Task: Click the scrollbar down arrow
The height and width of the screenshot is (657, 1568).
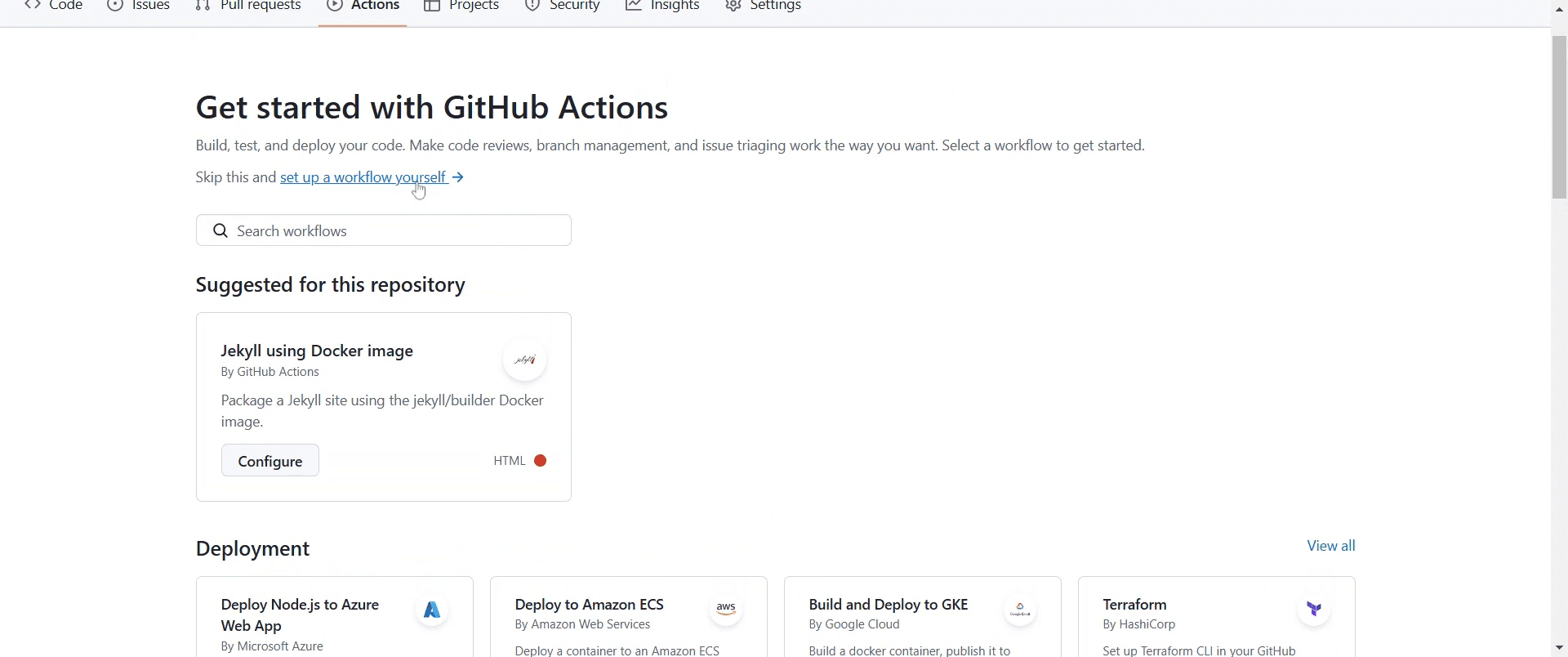Action: pyautogui.click(x=1560, y=648)
